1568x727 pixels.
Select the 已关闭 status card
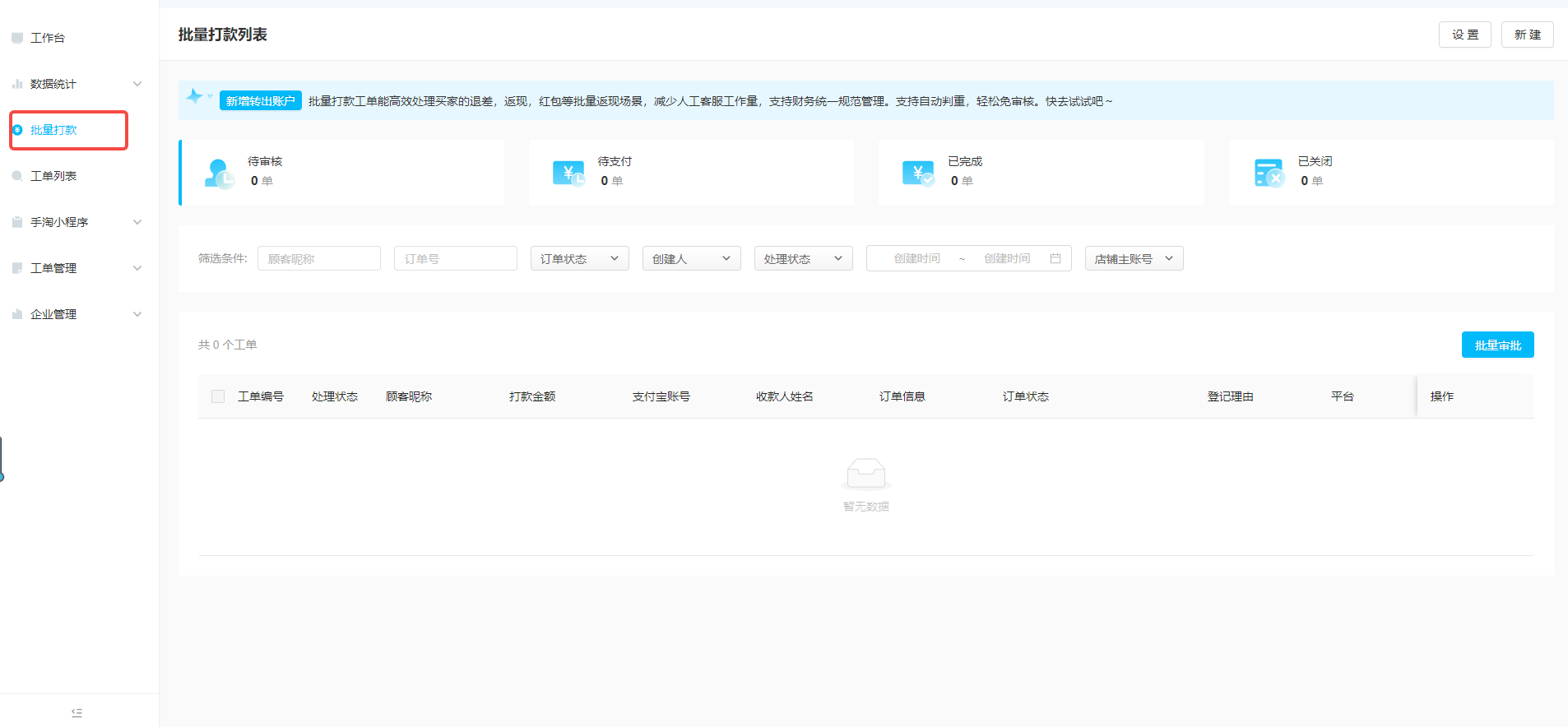(x=1392, y=173)
